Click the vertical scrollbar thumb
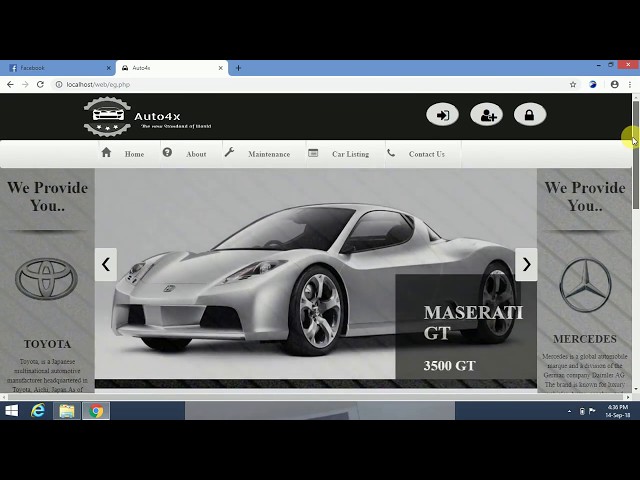Screen dimensions: 640x480 pos(636,155)
